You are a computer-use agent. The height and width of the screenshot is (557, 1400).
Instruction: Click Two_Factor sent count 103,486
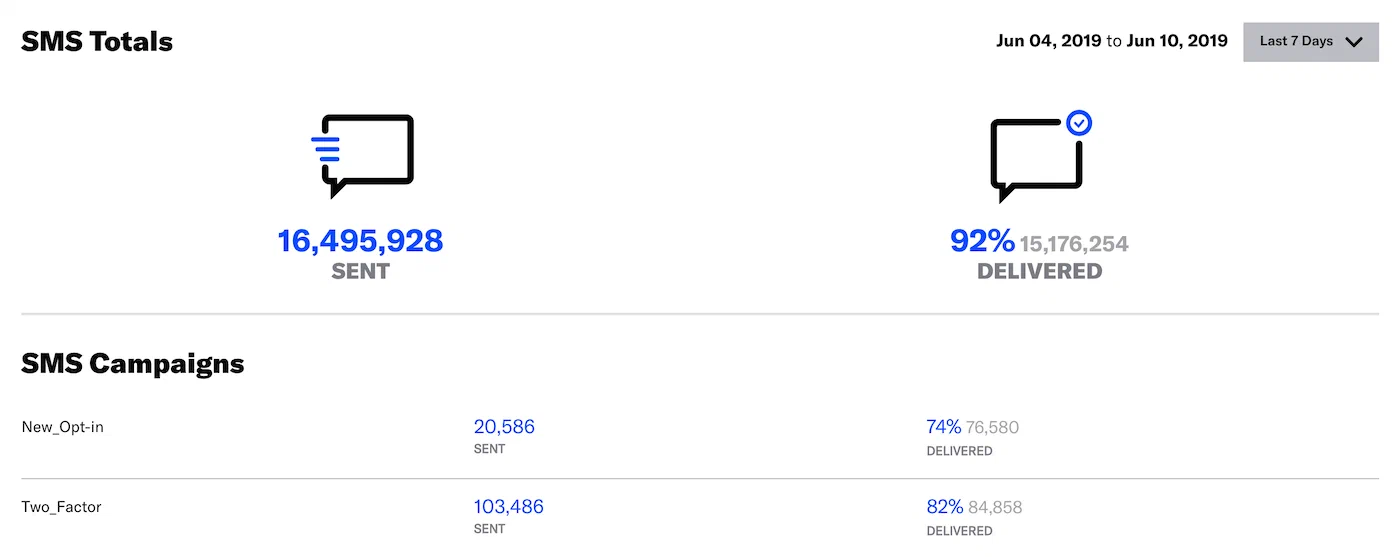(508, 507)
